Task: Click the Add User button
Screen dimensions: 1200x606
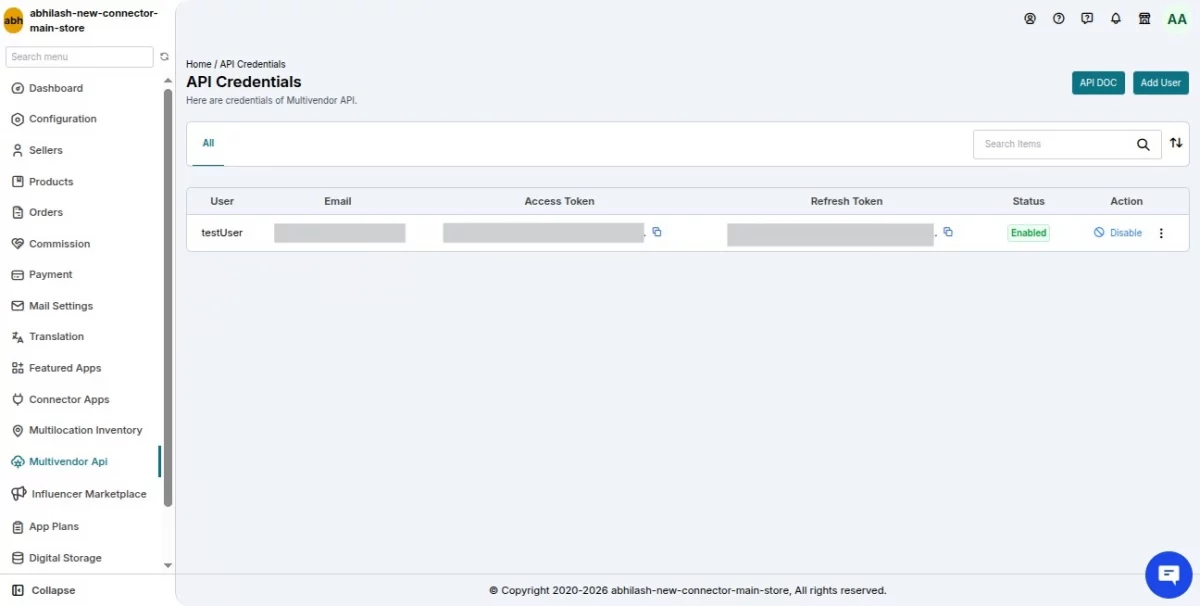Action: click(1161, 83)
